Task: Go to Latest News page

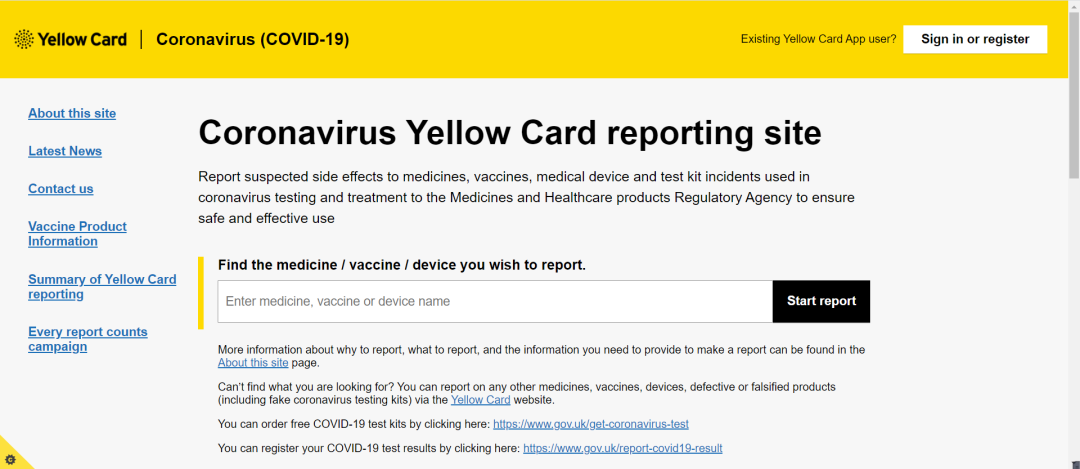Action: (x=65, y=152)
